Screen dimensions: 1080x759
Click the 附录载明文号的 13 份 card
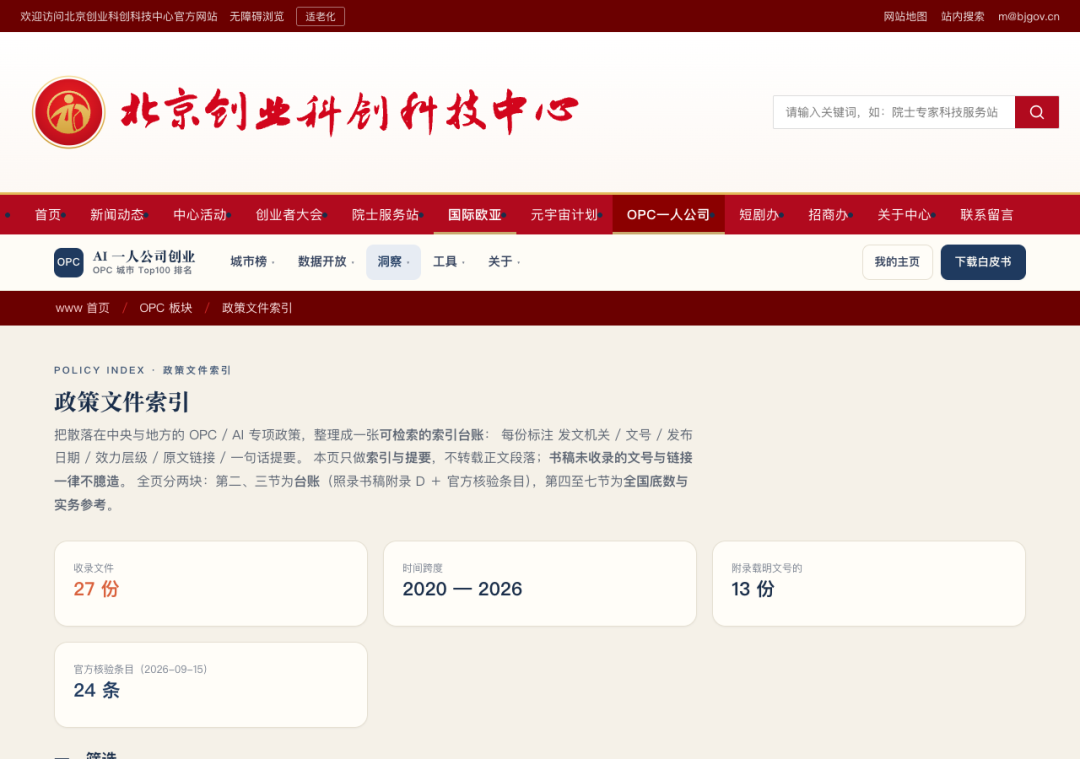869,583
